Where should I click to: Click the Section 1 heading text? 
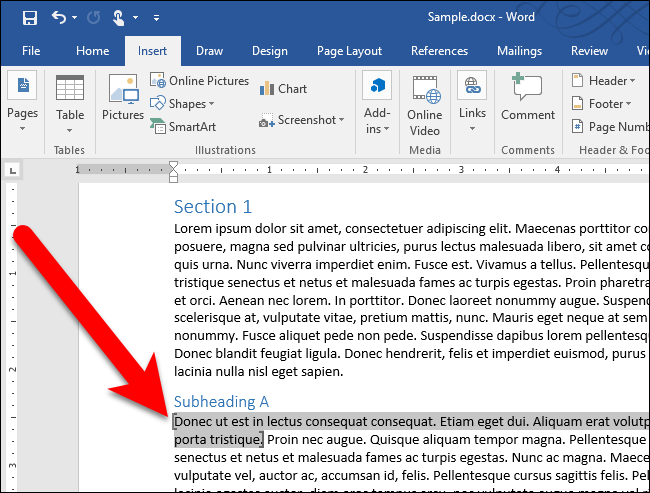point(212,207)
